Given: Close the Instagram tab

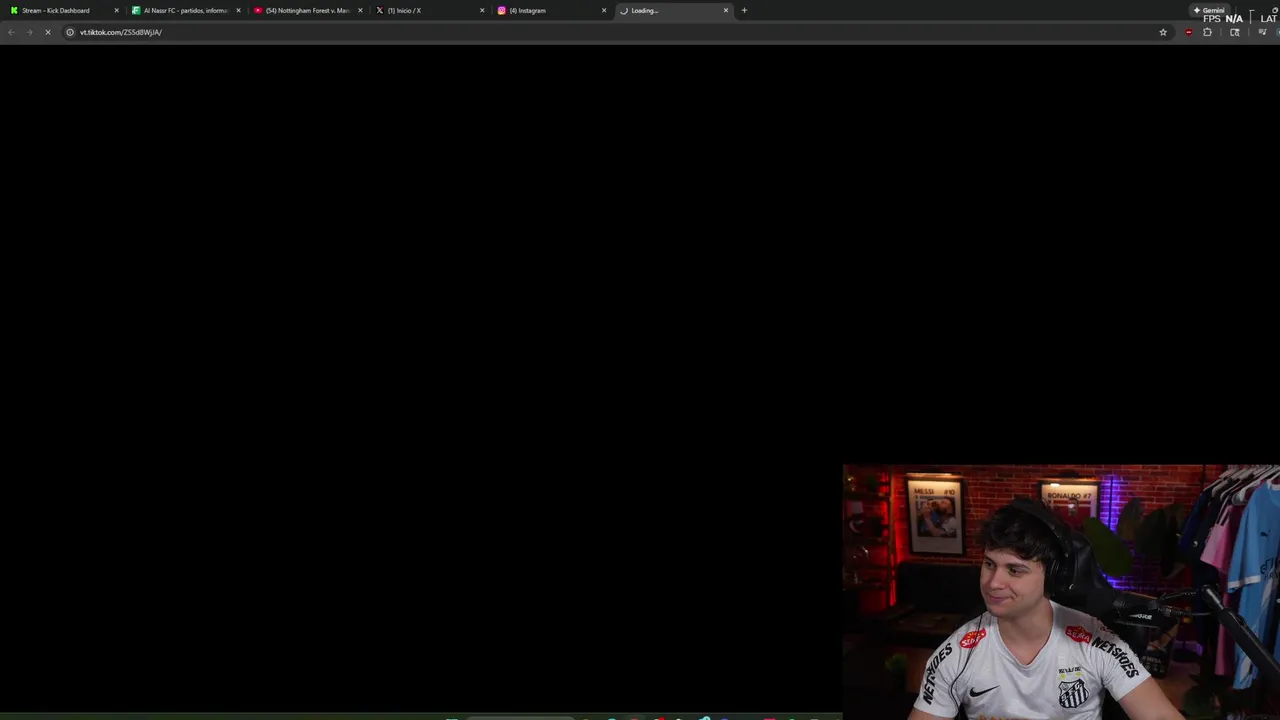Looking at the screenshot, I should pos(604,10).
